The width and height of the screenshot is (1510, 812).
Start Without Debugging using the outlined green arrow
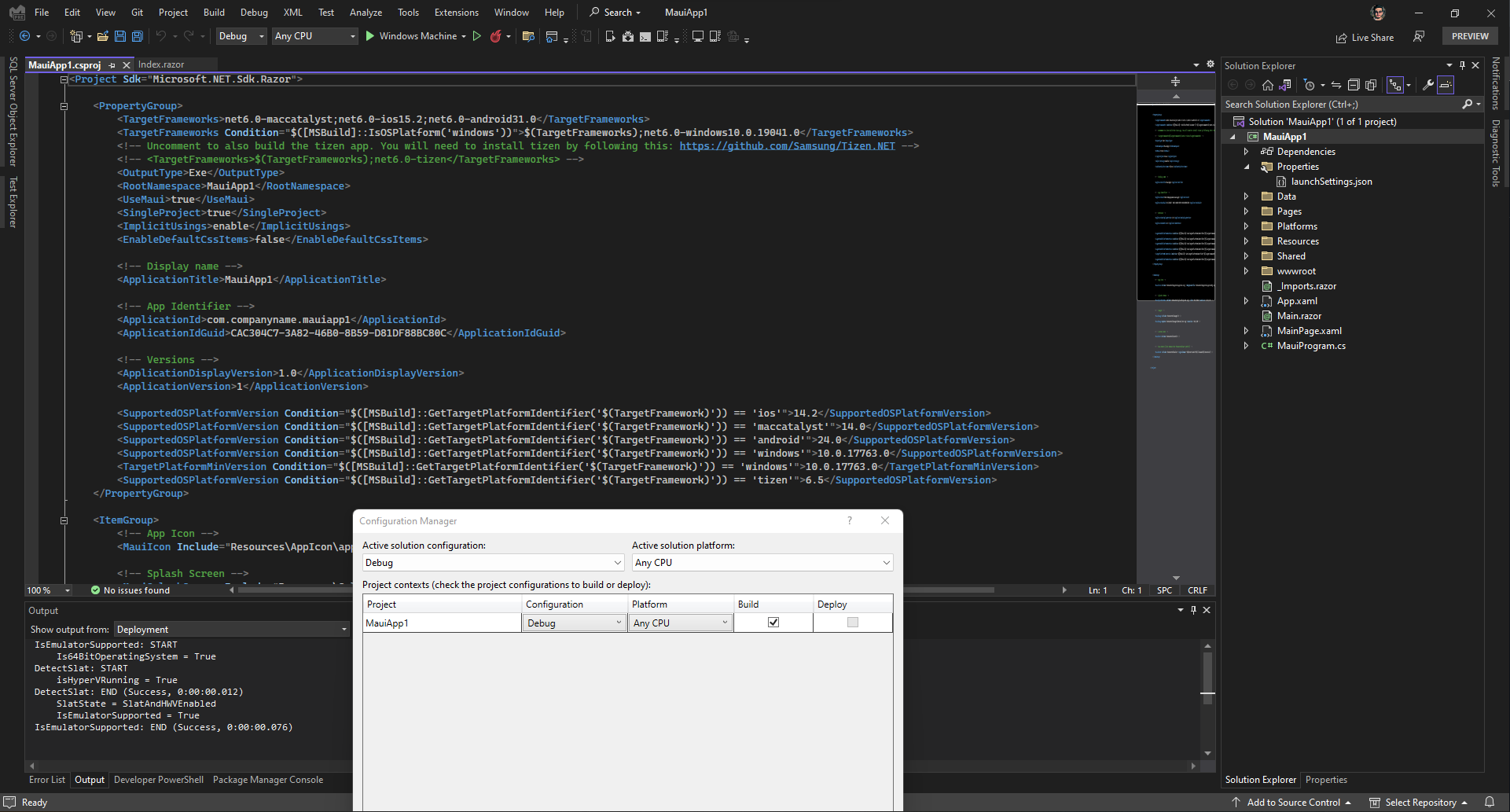click(x=476, y=36)
